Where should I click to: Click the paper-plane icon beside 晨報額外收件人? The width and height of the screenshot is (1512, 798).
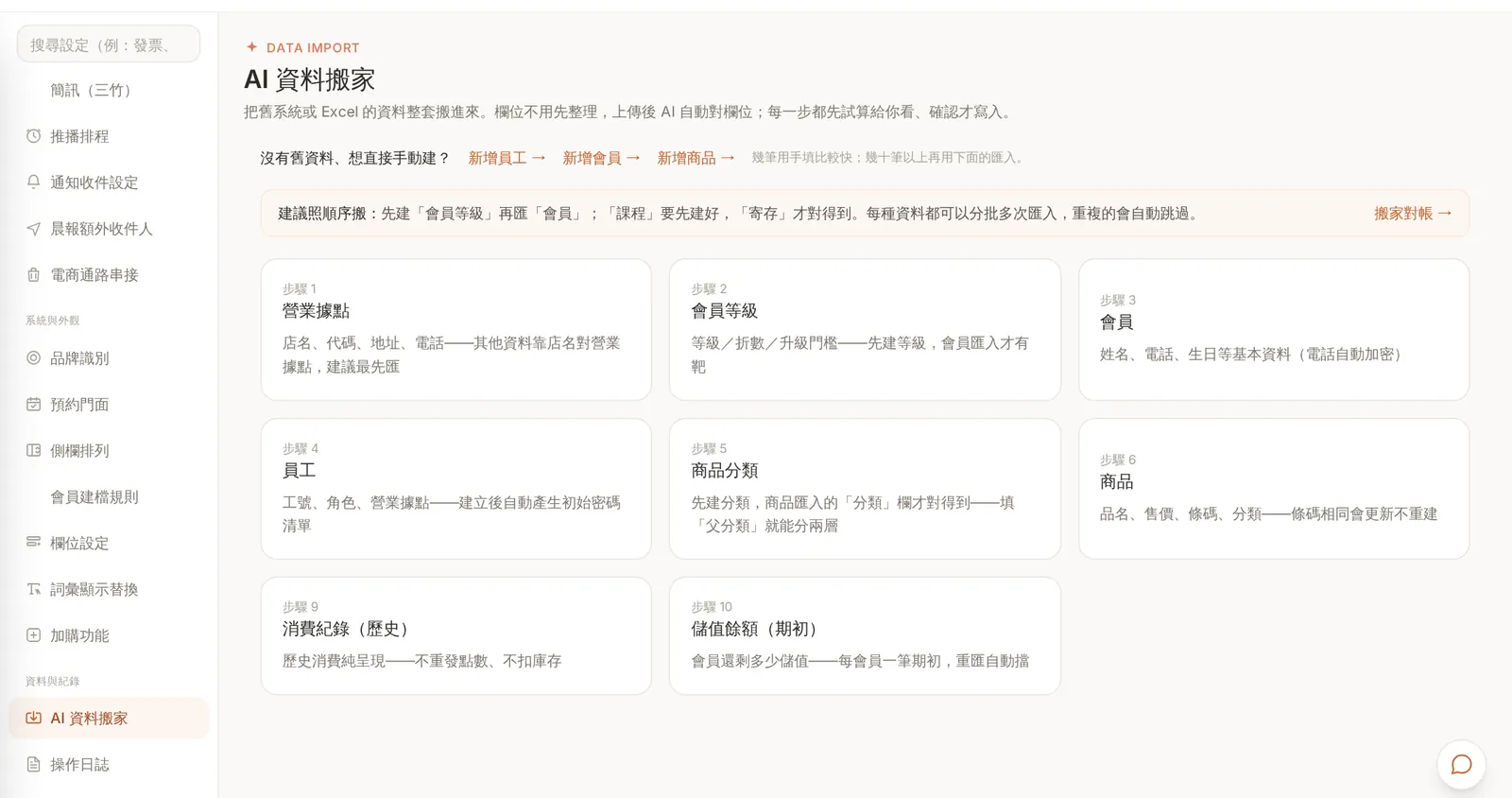point(33,228)
